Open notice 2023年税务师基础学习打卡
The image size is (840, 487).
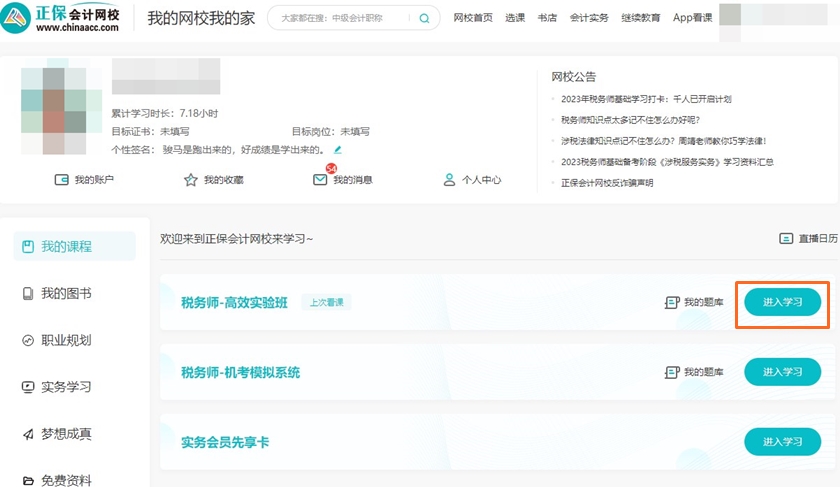pyautogui.click(x=646, y=99)
